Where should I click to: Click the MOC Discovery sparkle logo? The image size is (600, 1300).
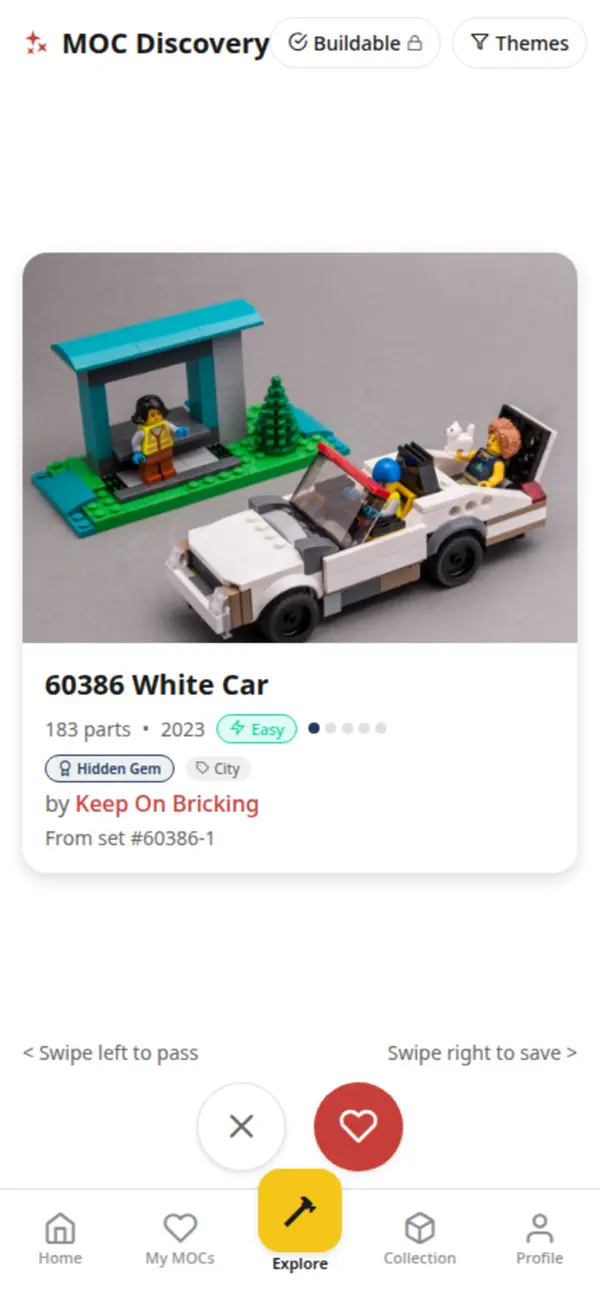[x=37, y=43]
